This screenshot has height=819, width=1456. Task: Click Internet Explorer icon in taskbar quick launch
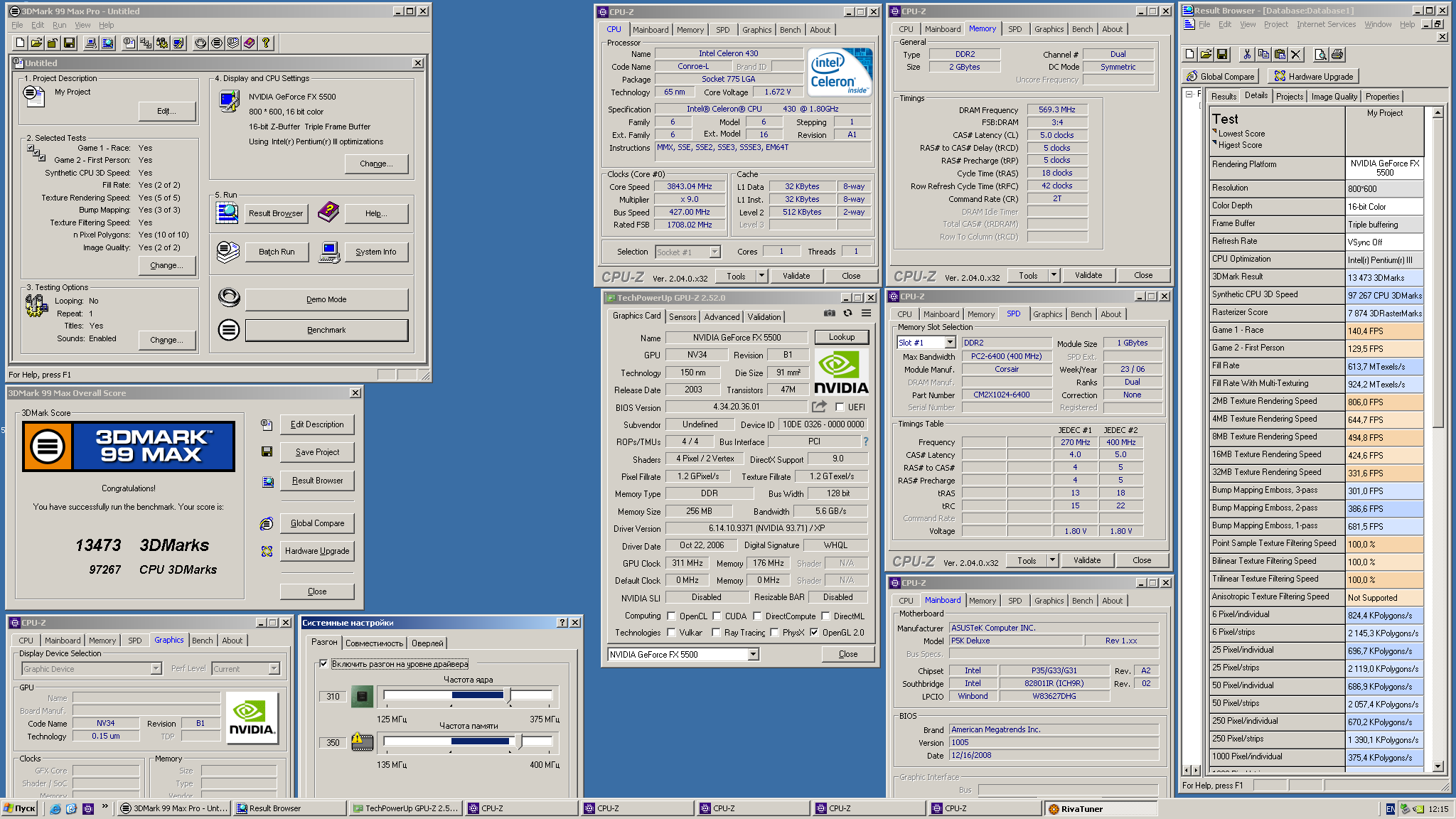point(55,808)
